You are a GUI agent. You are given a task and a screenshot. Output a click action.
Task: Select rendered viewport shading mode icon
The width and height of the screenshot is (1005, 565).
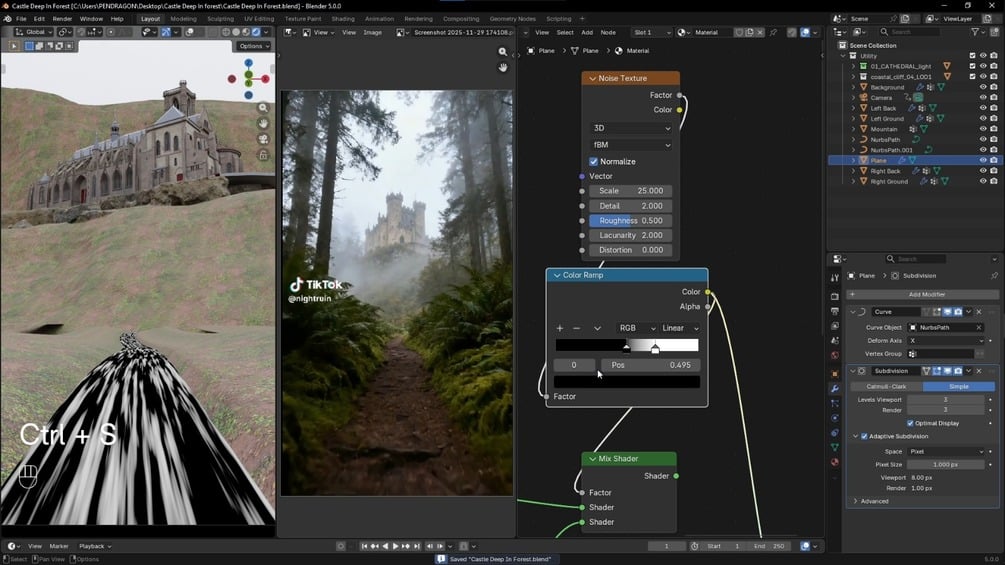coord(256,32)
